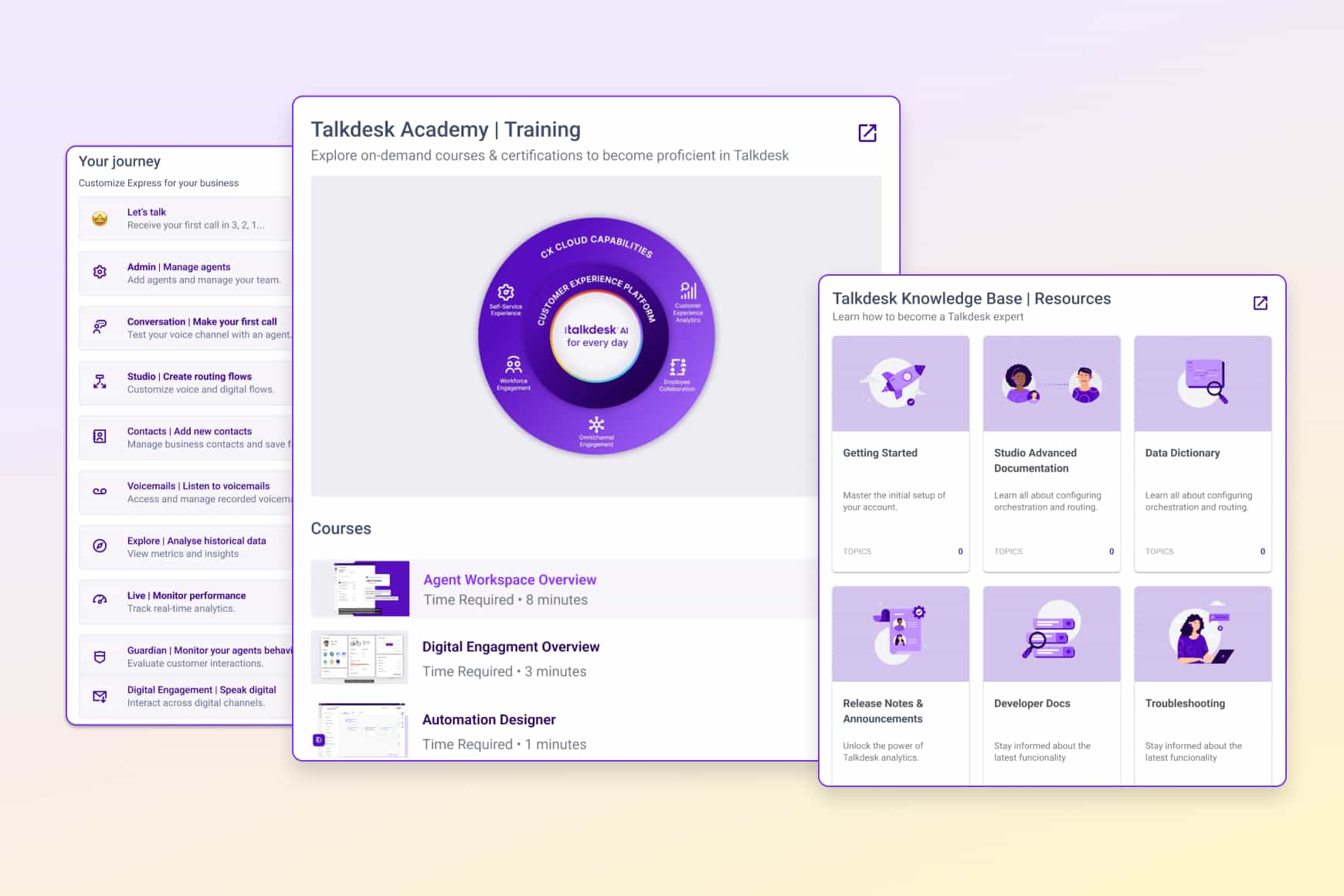Open Knowledge Base via external link icon
Image resolution: width=1344 pixels, height=896 pixels.
point(1260,303)
